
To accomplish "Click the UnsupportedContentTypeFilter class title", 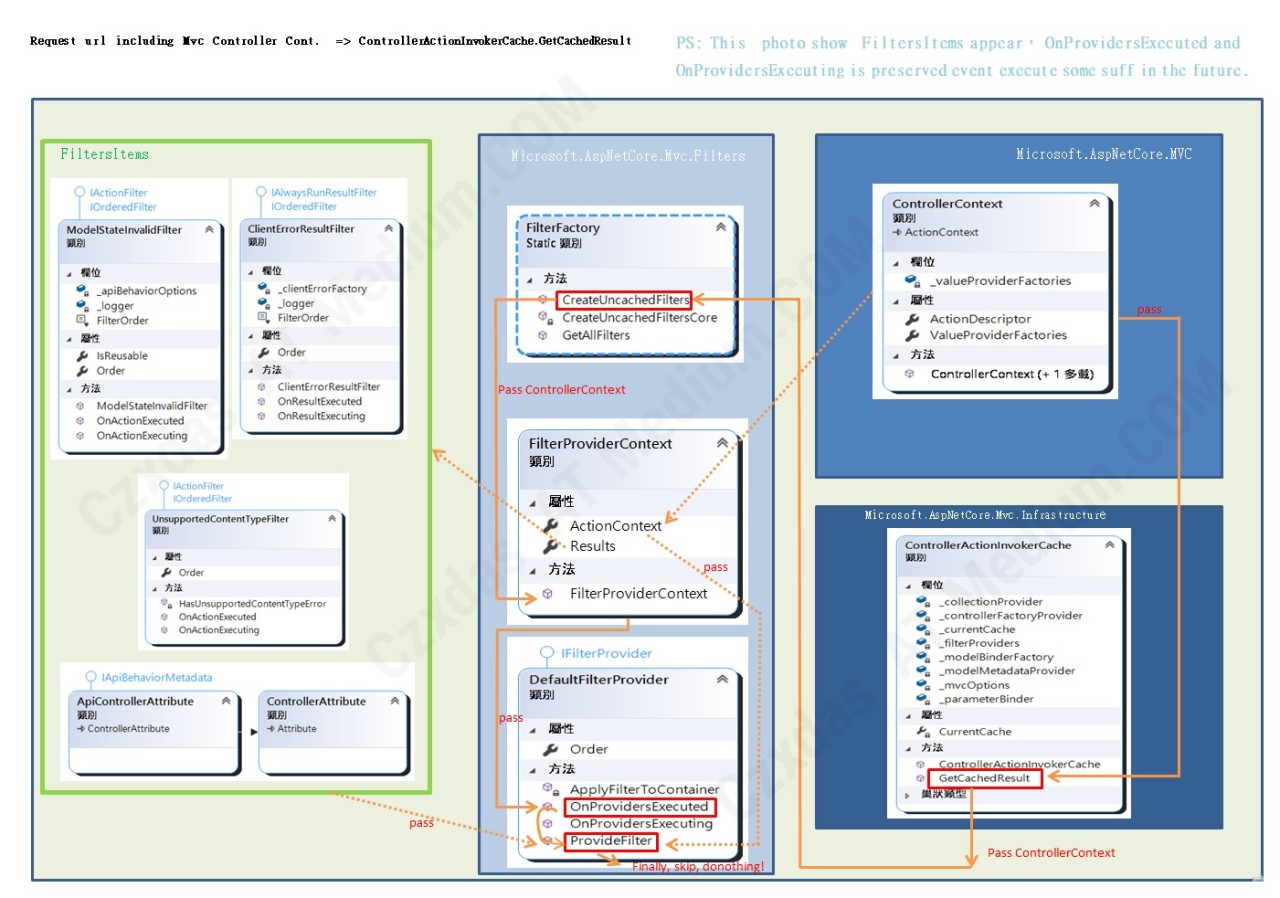I will [x=220, y=520].
